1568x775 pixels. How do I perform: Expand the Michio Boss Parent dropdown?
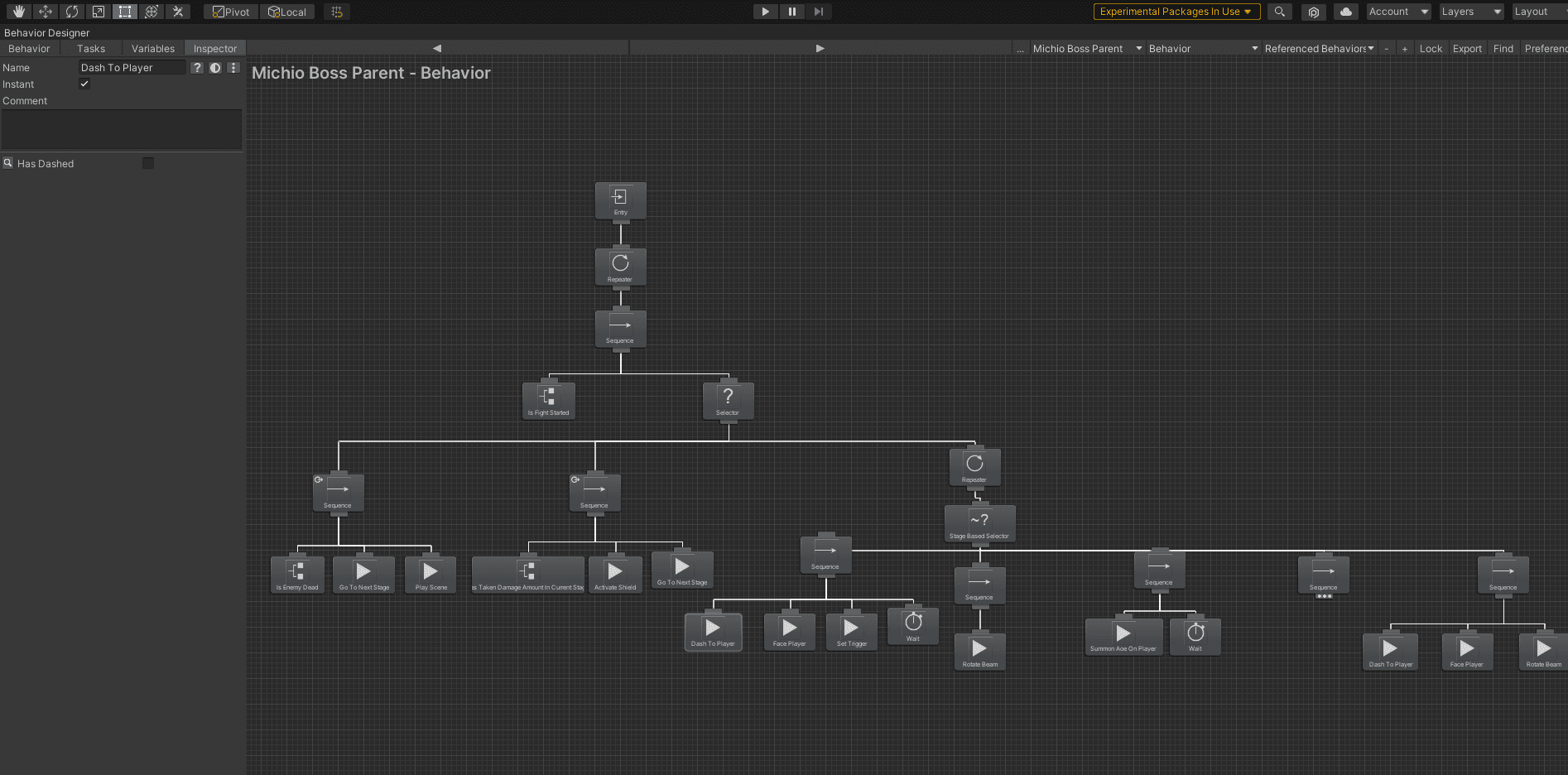point(1087,49)
